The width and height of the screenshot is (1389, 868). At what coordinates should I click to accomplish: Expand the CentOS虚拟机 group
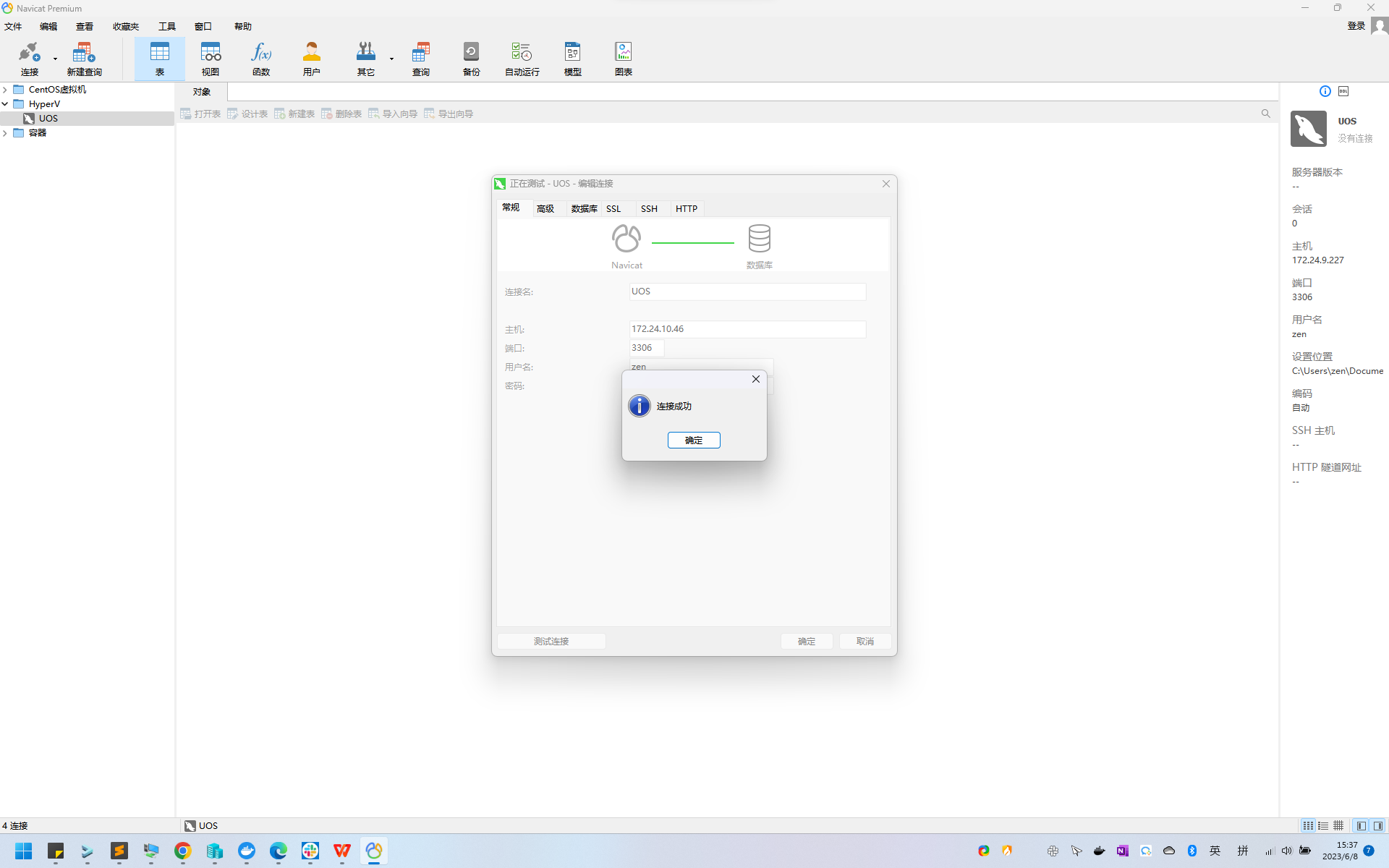coord(5,90)
